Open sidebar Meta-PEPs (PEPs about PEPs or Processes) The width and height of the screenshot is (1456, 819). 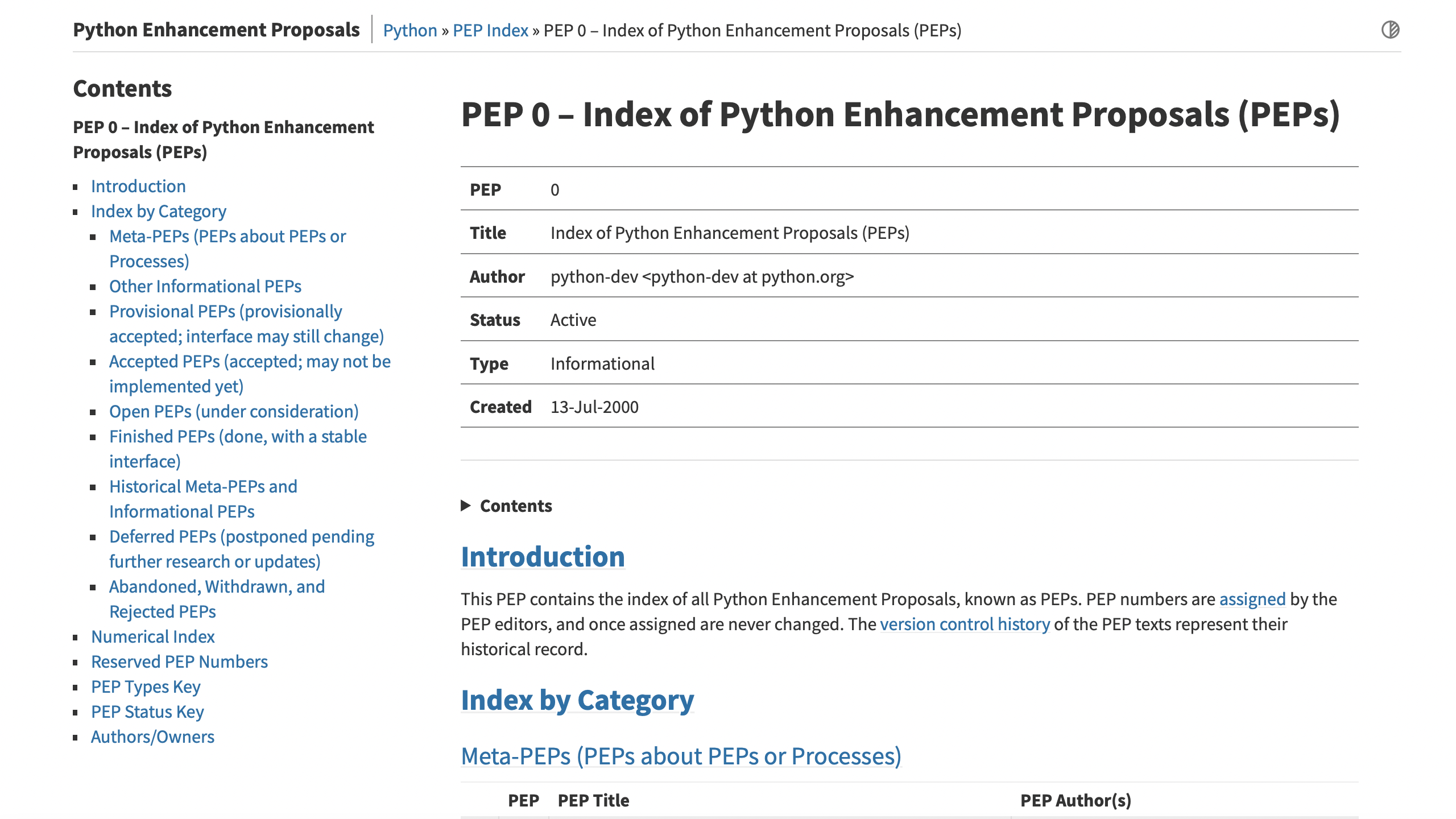(x=227, y=249)
